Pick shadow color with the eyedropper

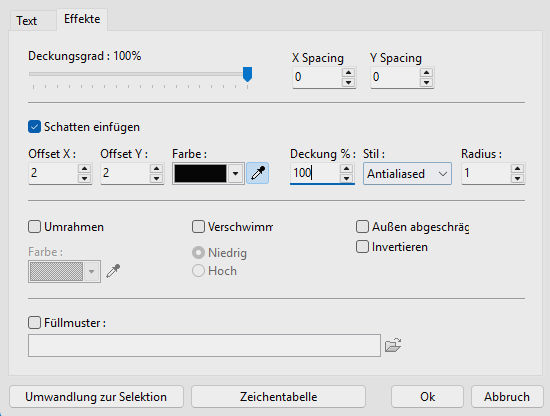tap(258, 173)
